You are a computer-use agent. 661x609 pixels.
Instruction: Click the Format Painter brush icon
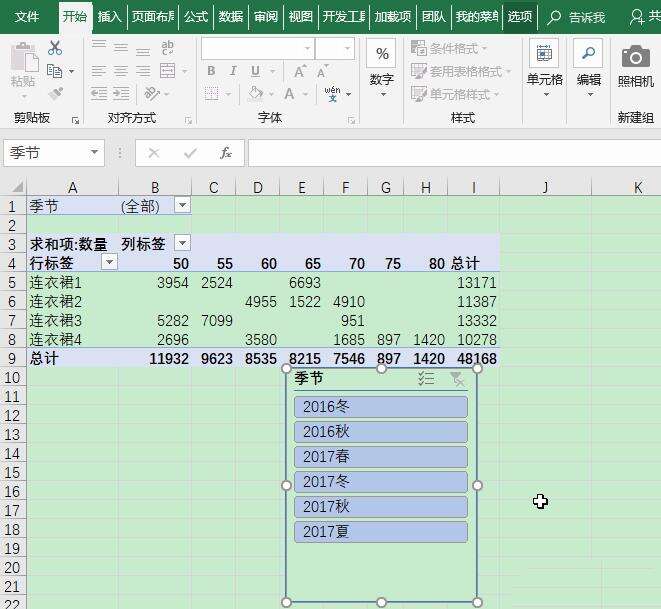click(x=56, y=93)
